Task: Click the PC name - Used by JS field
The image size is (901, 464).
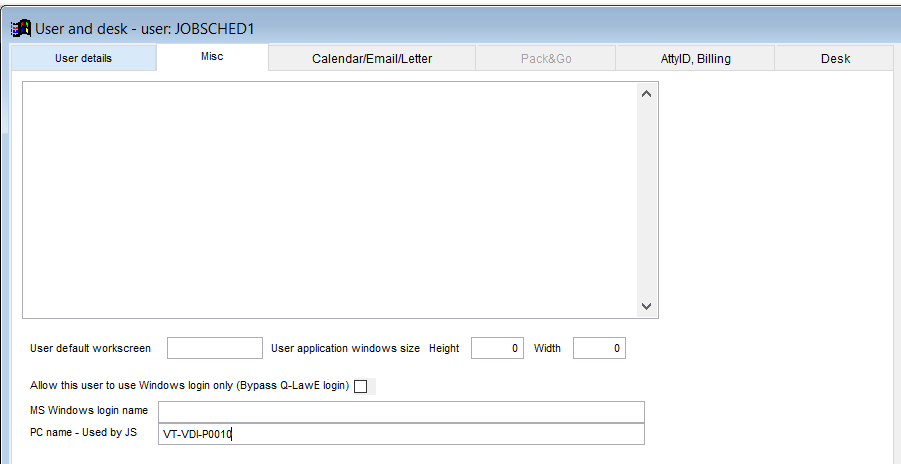Action: point(401,434)
